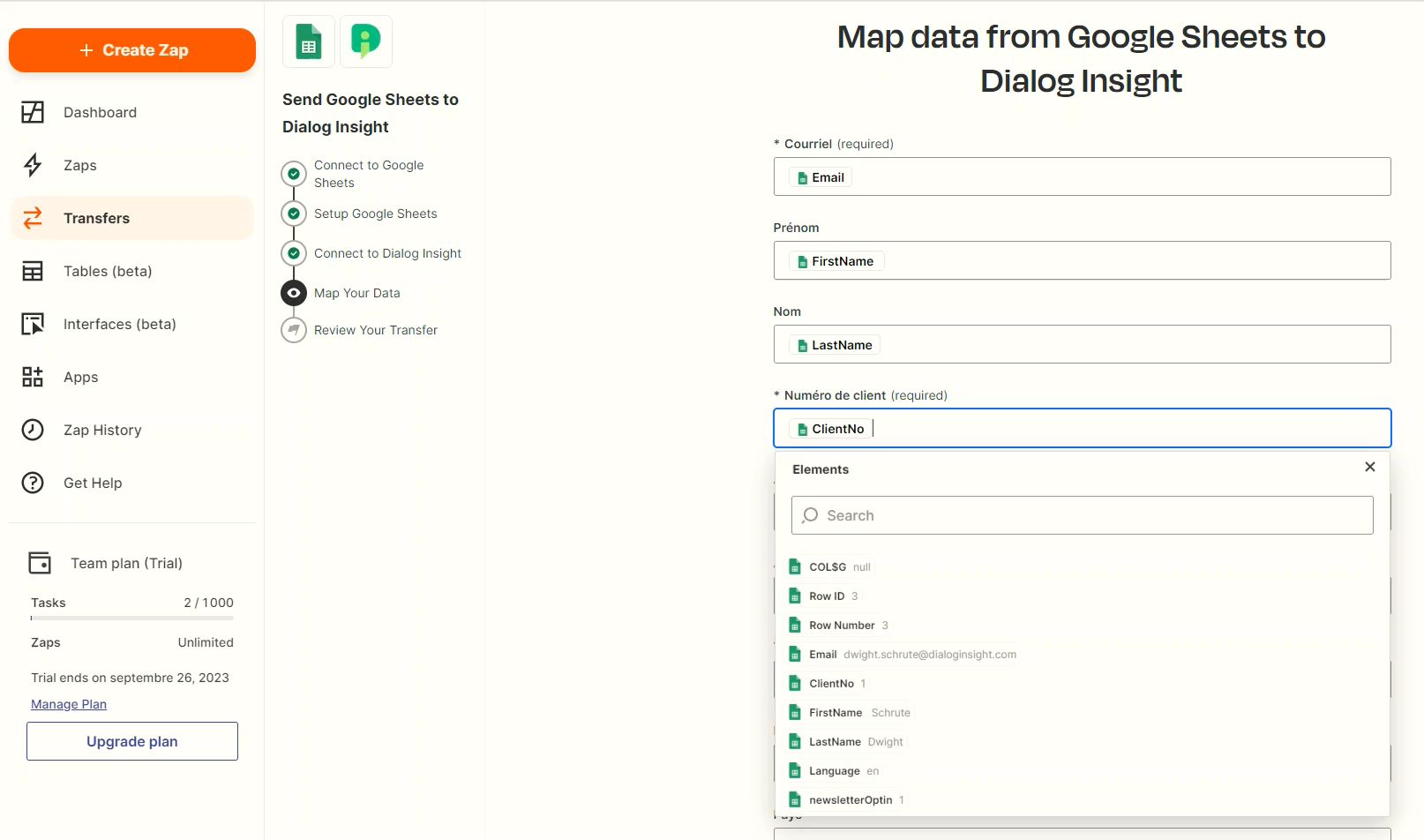Screen dimensions: 1424x840
Task: Open Dashboard from the sidebar
Action: click(x=100, y=112)
